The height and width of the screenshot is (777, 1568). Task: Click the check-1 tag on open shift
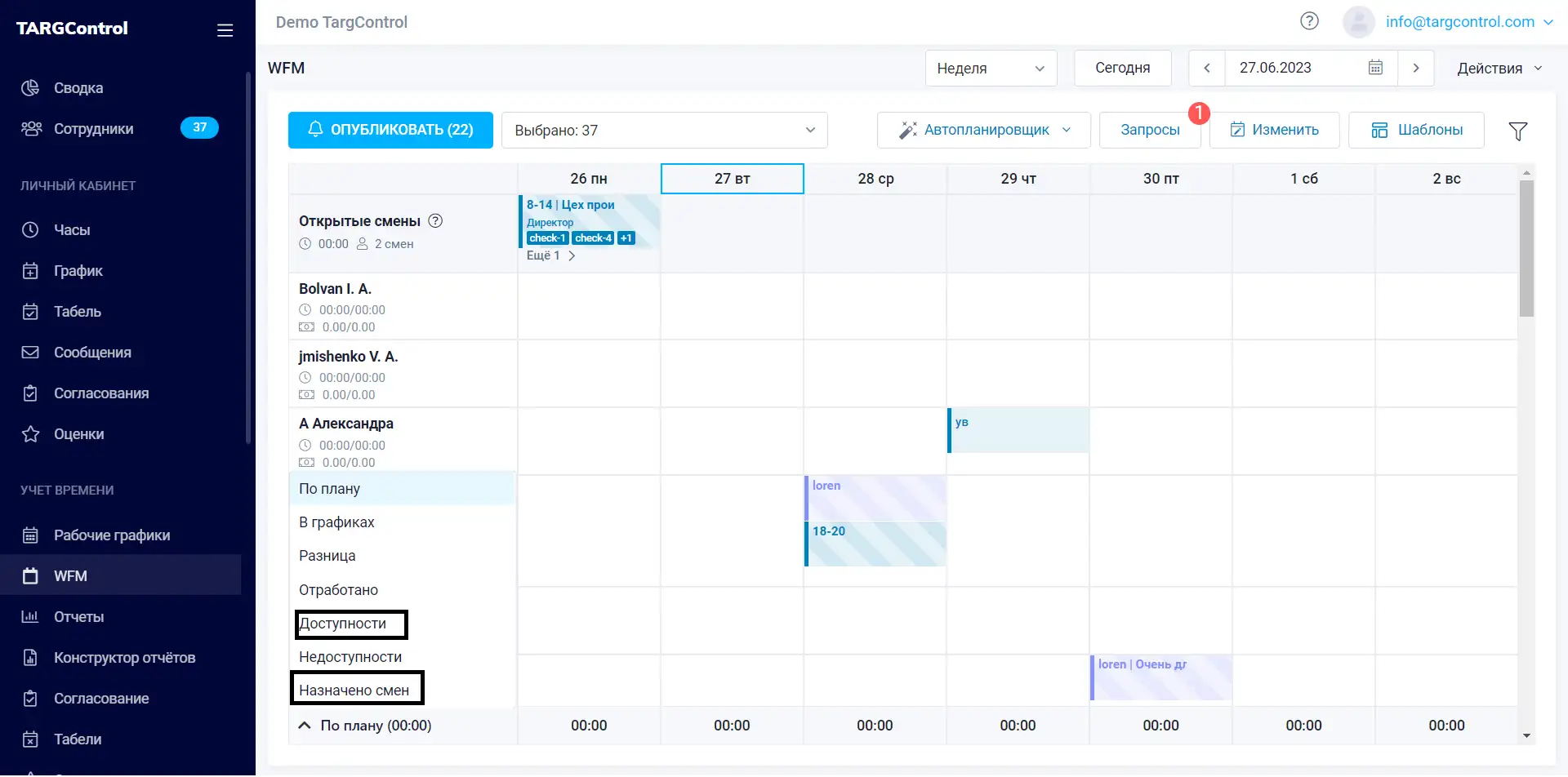(547, 238)
